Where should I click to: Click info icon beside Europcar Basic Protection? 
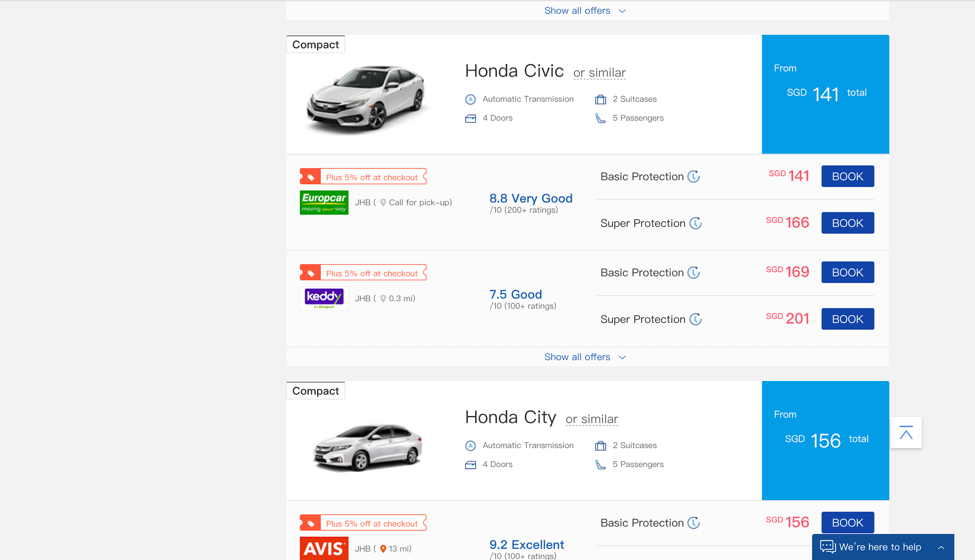point(693,177)
